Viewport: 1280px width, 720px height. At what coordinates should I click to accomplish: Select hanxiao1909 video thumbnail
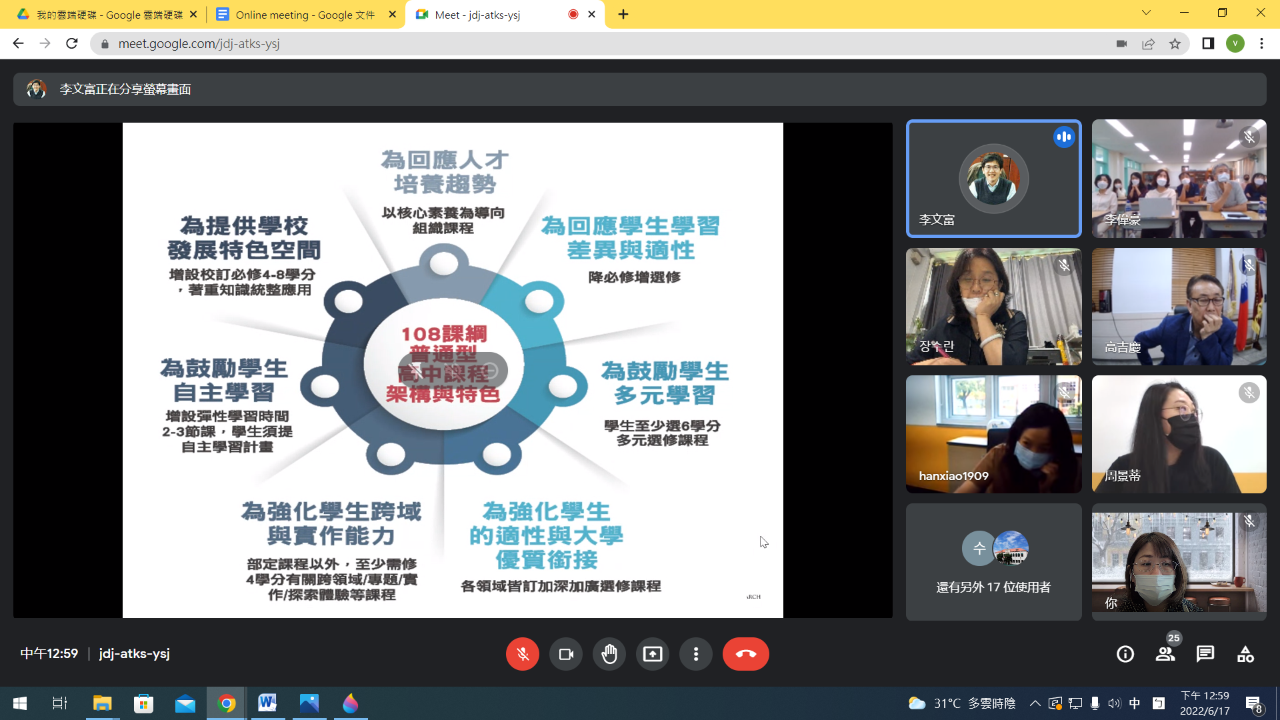tap(993, 434)
